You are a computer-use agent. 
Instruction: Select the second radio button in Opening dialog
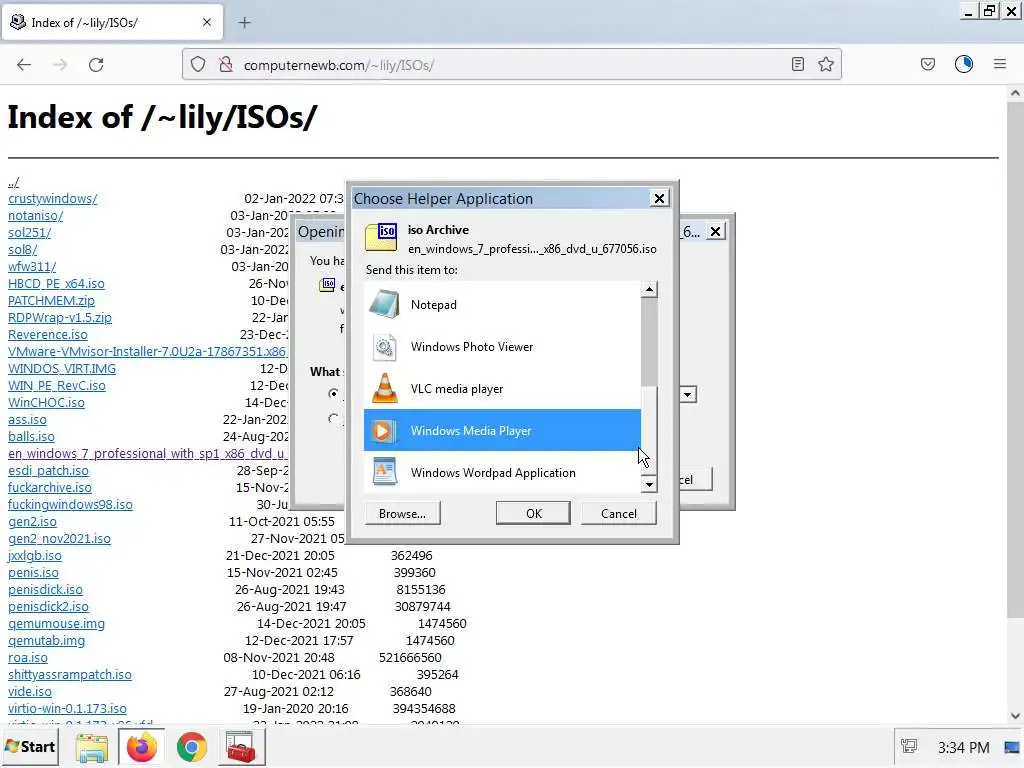coord(334,419)
